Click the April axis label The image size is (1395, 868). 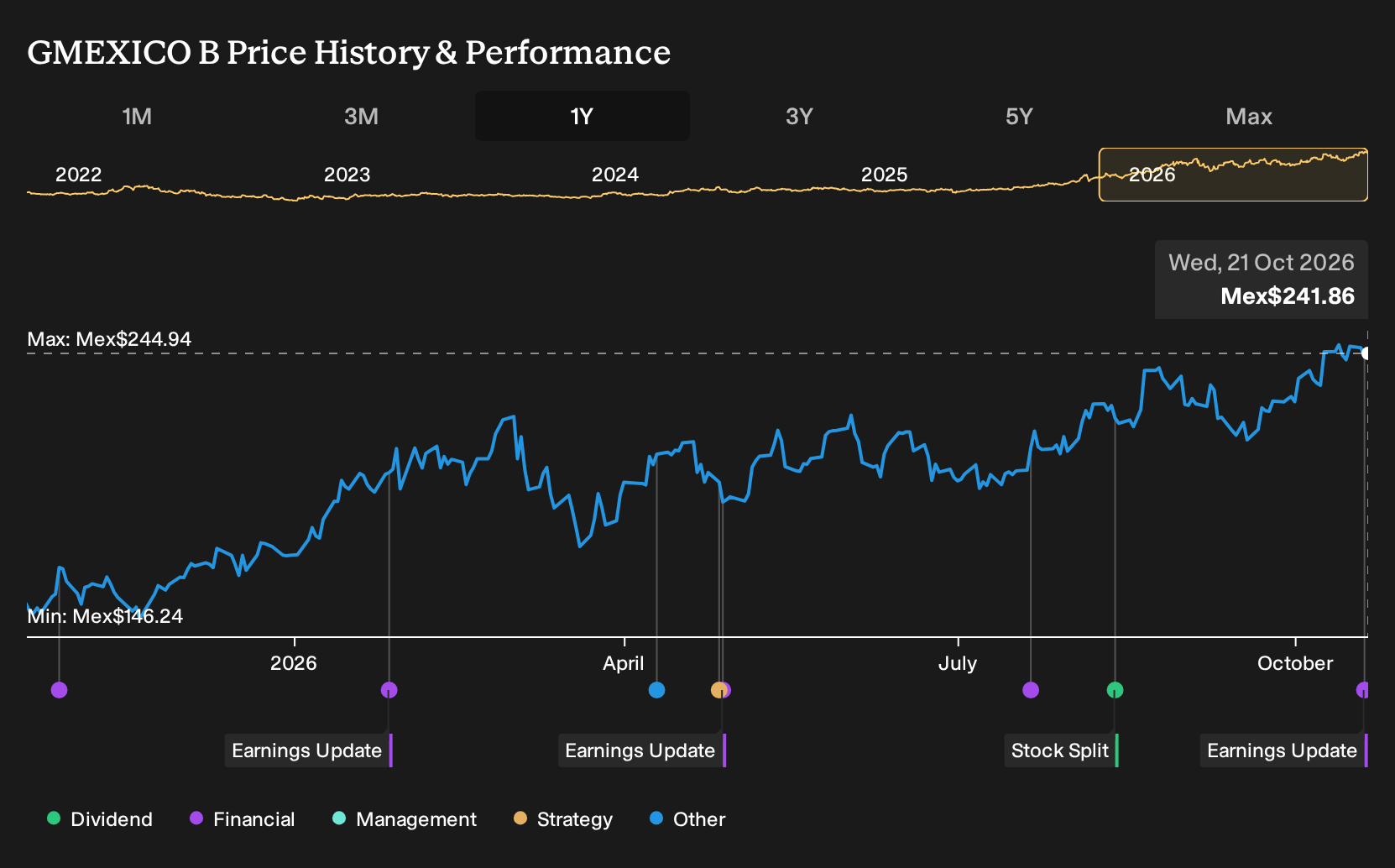(x=624, y=663)
